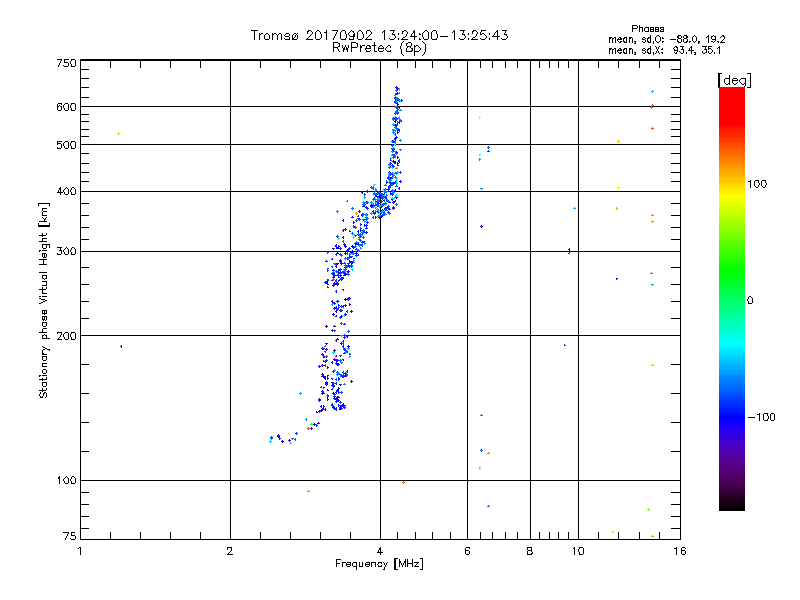Click the dense blue echo cluster near 4 MHz, 400 km
The width and height of the screenshot is (800, 600).
(x=381, y=201)
